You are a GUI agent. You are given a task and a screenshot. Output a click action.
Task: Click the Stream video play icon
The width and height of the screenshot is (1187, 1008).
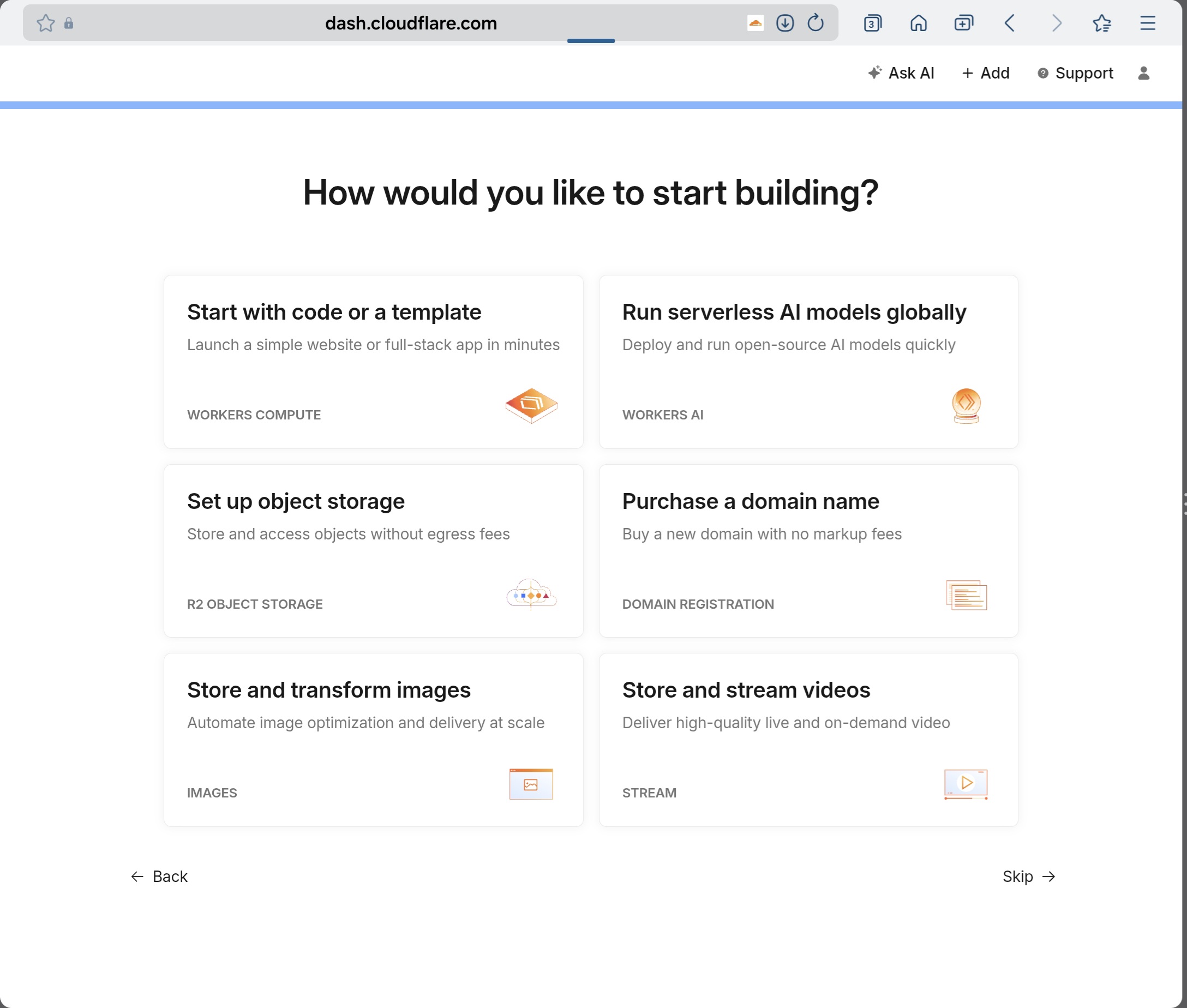coord(966,783)
